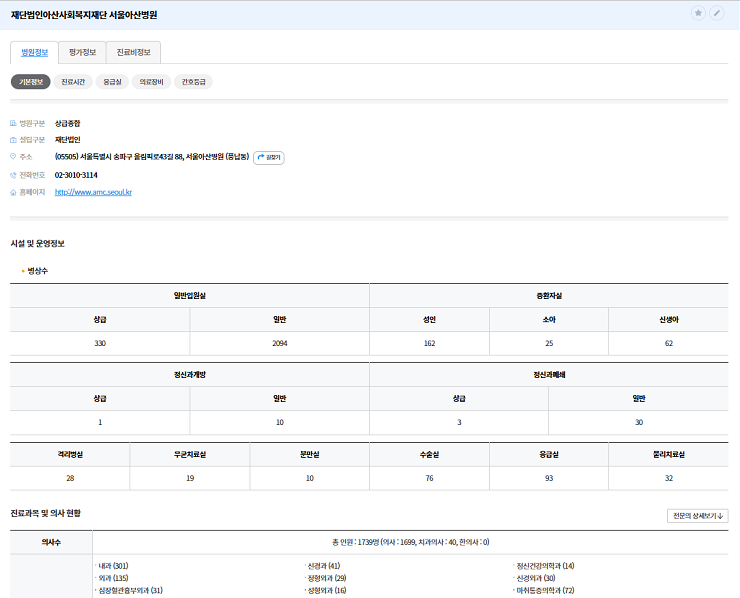The image size is (740, 598).
Task: Expand 전문의 상세보기 details button
Action: 698,516
